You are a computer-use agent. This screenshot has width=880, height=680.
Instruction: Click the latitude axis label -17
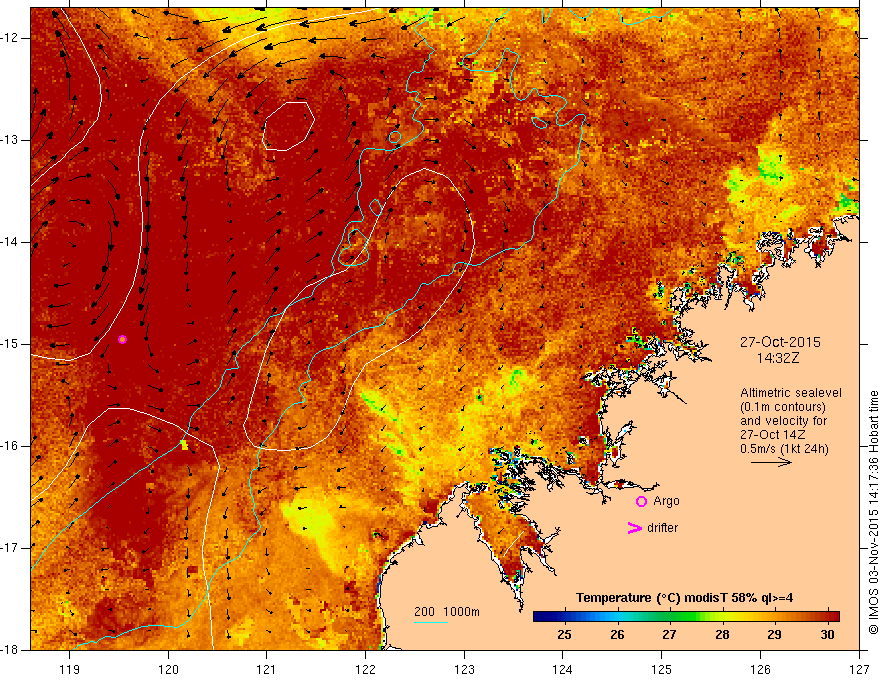[10, 548]
